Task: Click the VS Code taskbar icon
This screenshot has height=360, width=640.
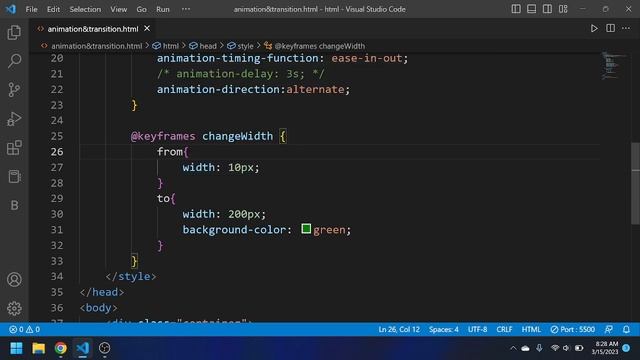Action: click(x=83, y=348)
